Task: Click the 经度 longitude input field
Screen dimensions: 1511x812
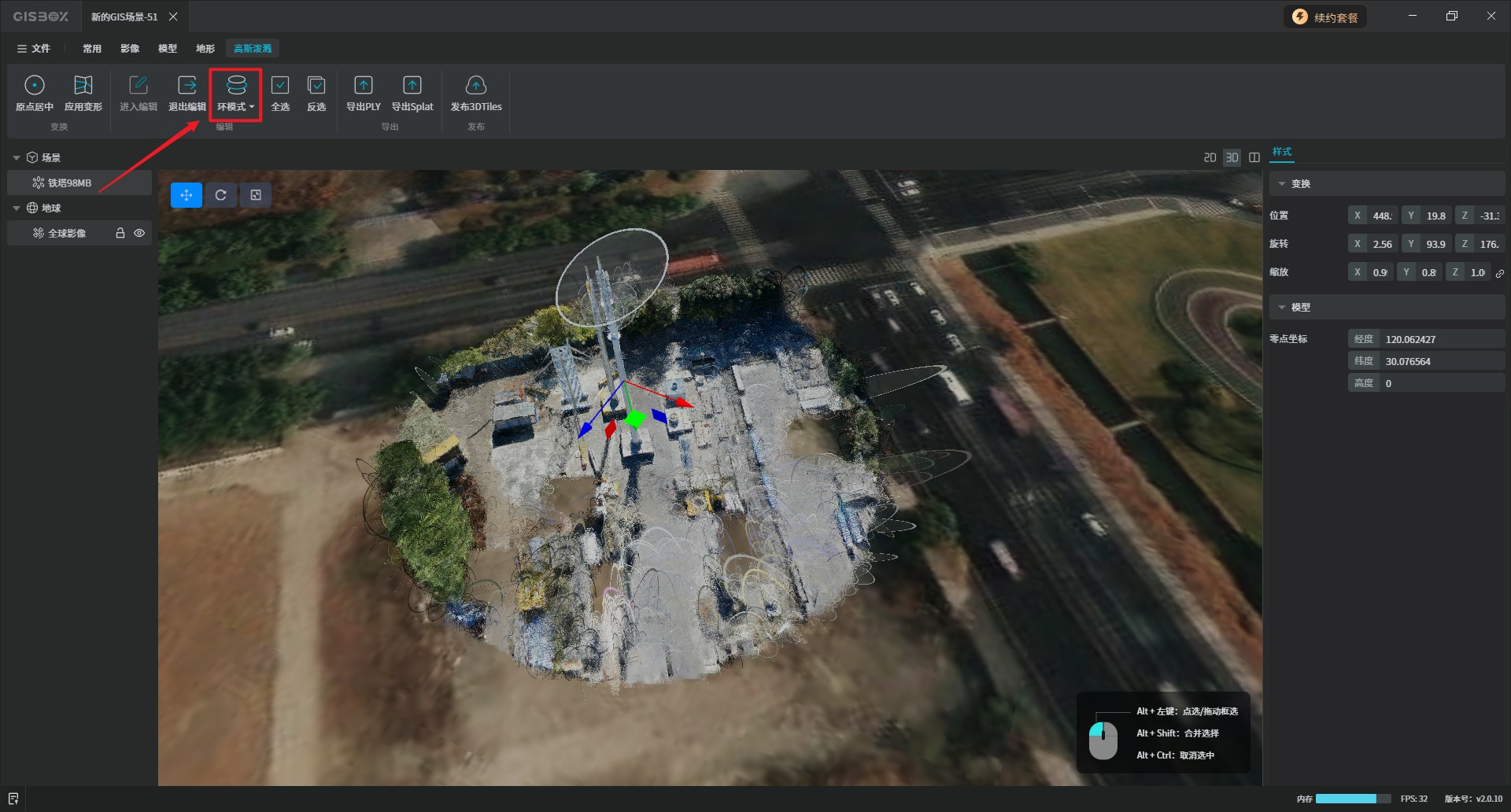Action: tap(1442, 339)
